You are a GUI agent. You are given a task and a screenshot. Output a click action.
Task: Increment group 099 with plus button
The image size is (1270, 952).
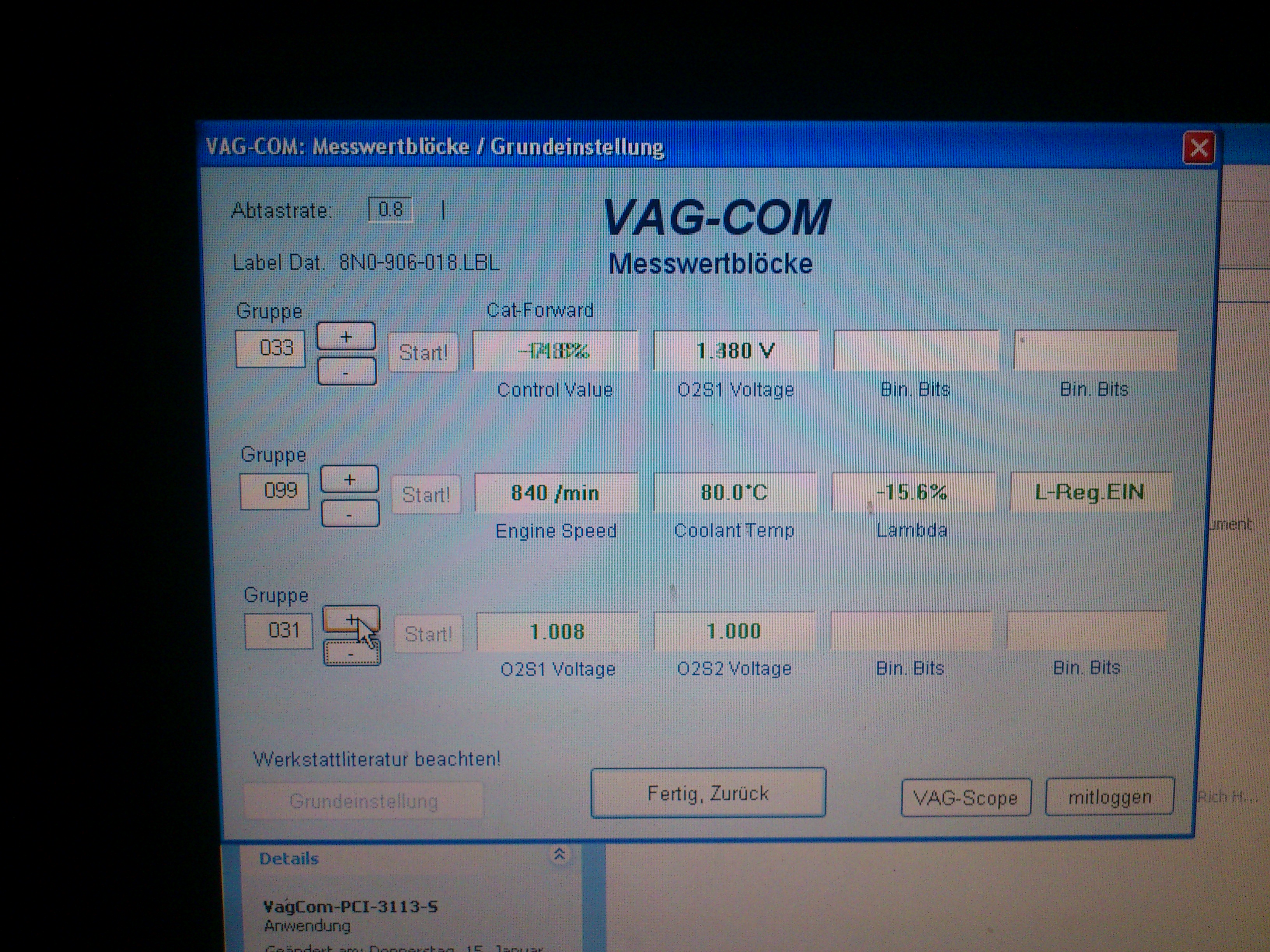350,479
